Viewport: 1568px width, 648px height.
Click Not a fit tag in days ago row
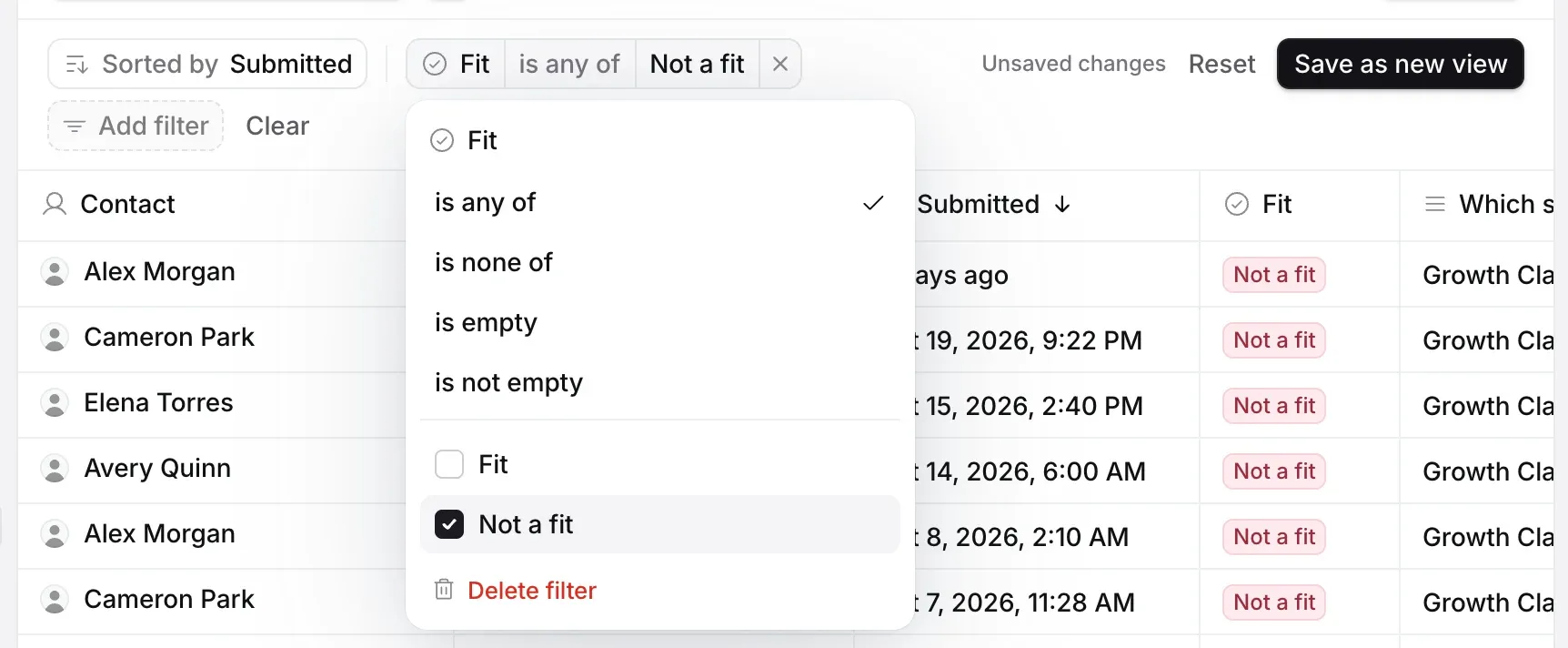pyautogui.click(x=1274, y=275)
